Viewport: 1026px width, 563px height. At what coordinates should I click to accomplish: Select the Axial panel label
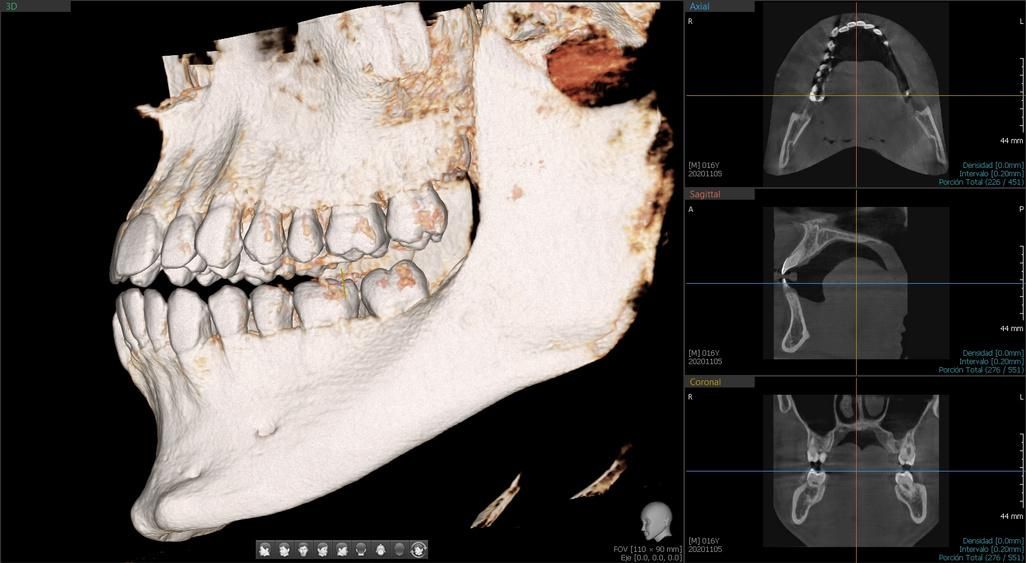click(700, 6)
